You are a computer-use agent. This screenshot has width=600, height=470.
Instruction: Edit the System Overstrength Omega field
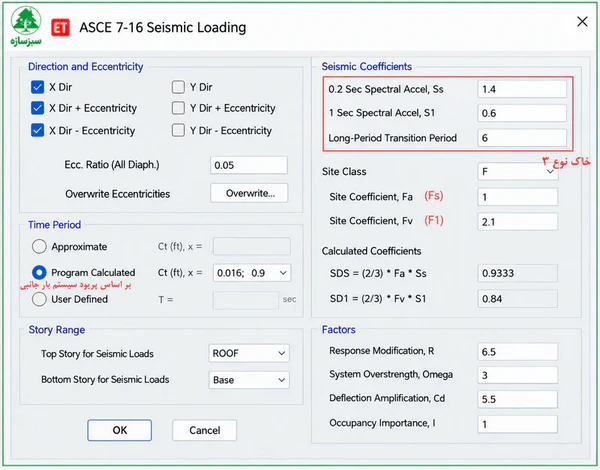(518, 375)
